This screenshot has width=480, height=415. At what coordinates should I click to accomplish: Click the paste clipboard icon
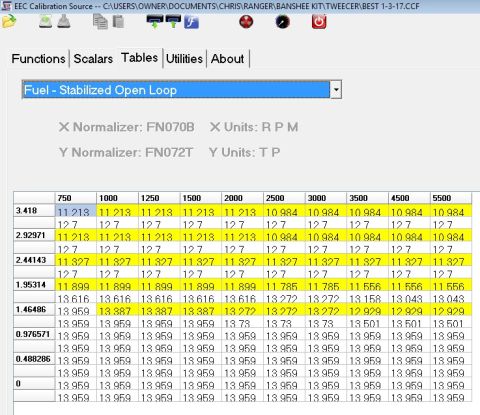118,22
